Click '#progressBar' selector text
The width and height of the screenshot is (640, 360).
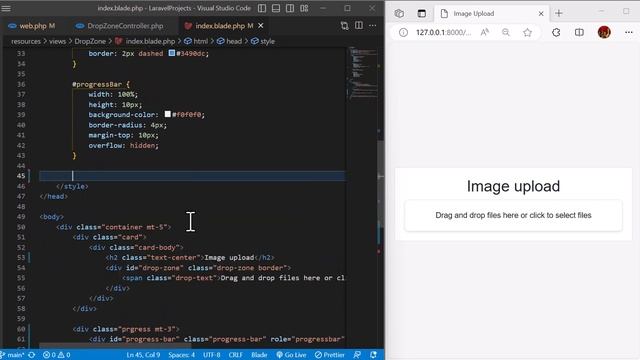97,84
